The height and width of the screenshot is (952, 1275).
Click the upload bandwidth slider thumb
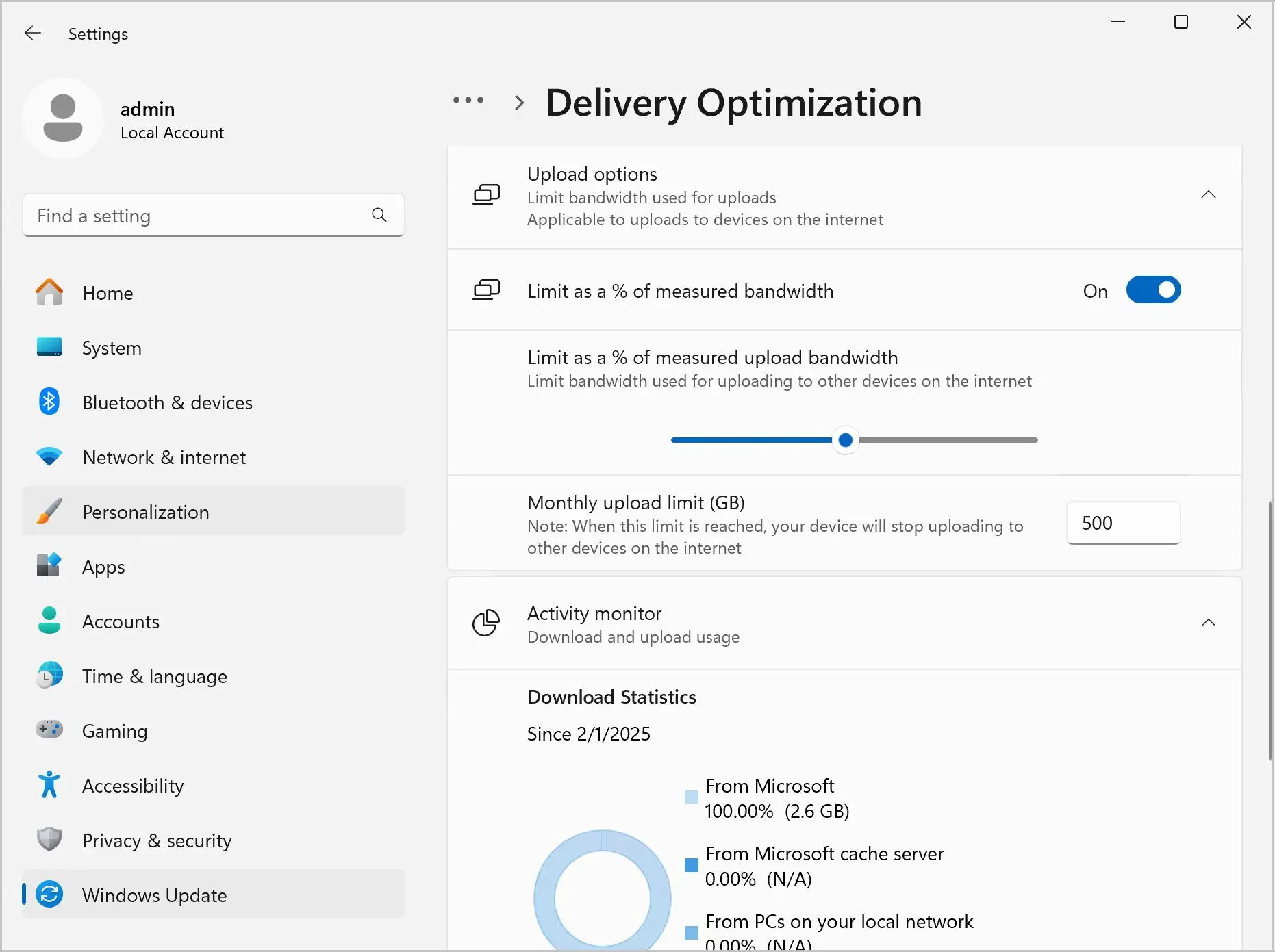[x=846, y=440]
